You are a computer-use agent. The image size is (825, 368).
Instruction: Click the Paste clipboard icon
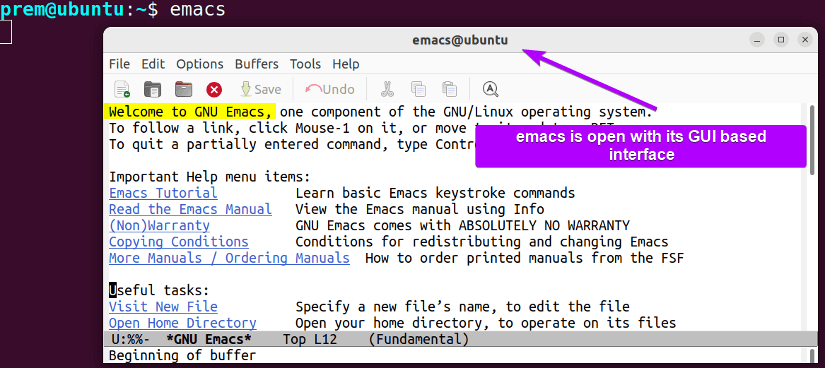point(449,89)
